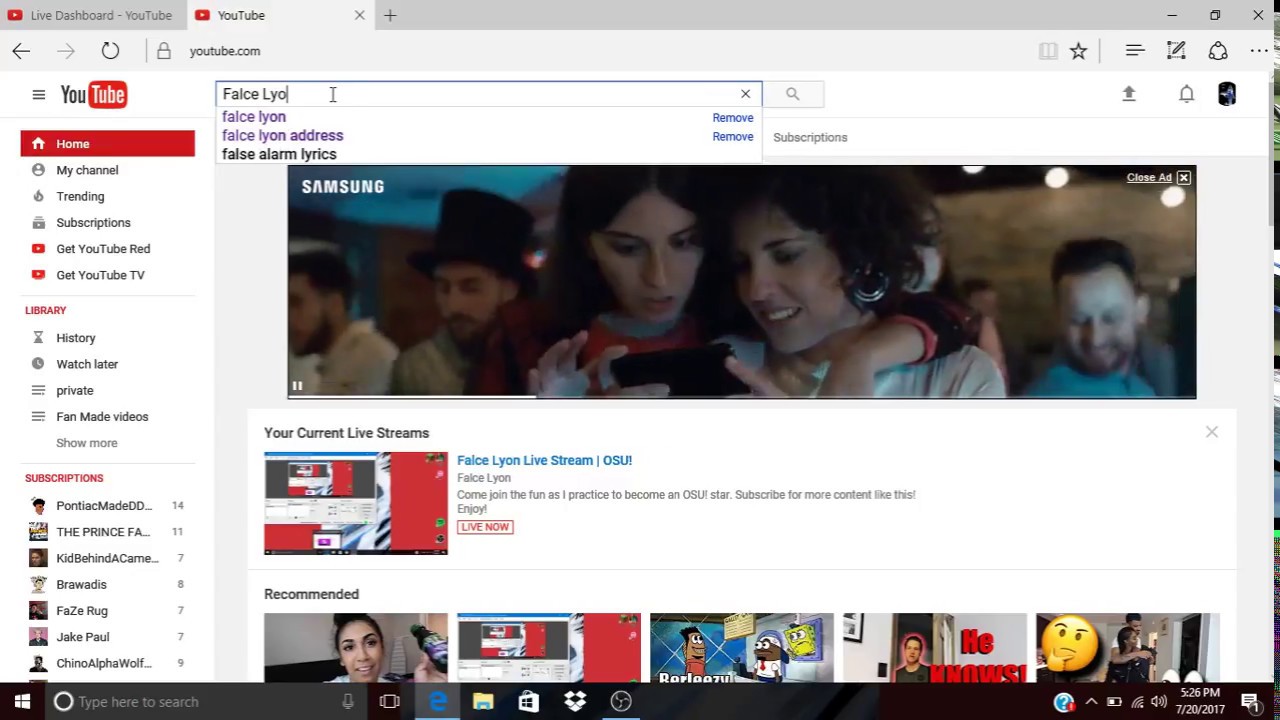
Task: Open the account avatar menu
Action: pyautogui.click(x=1227, y=94)
